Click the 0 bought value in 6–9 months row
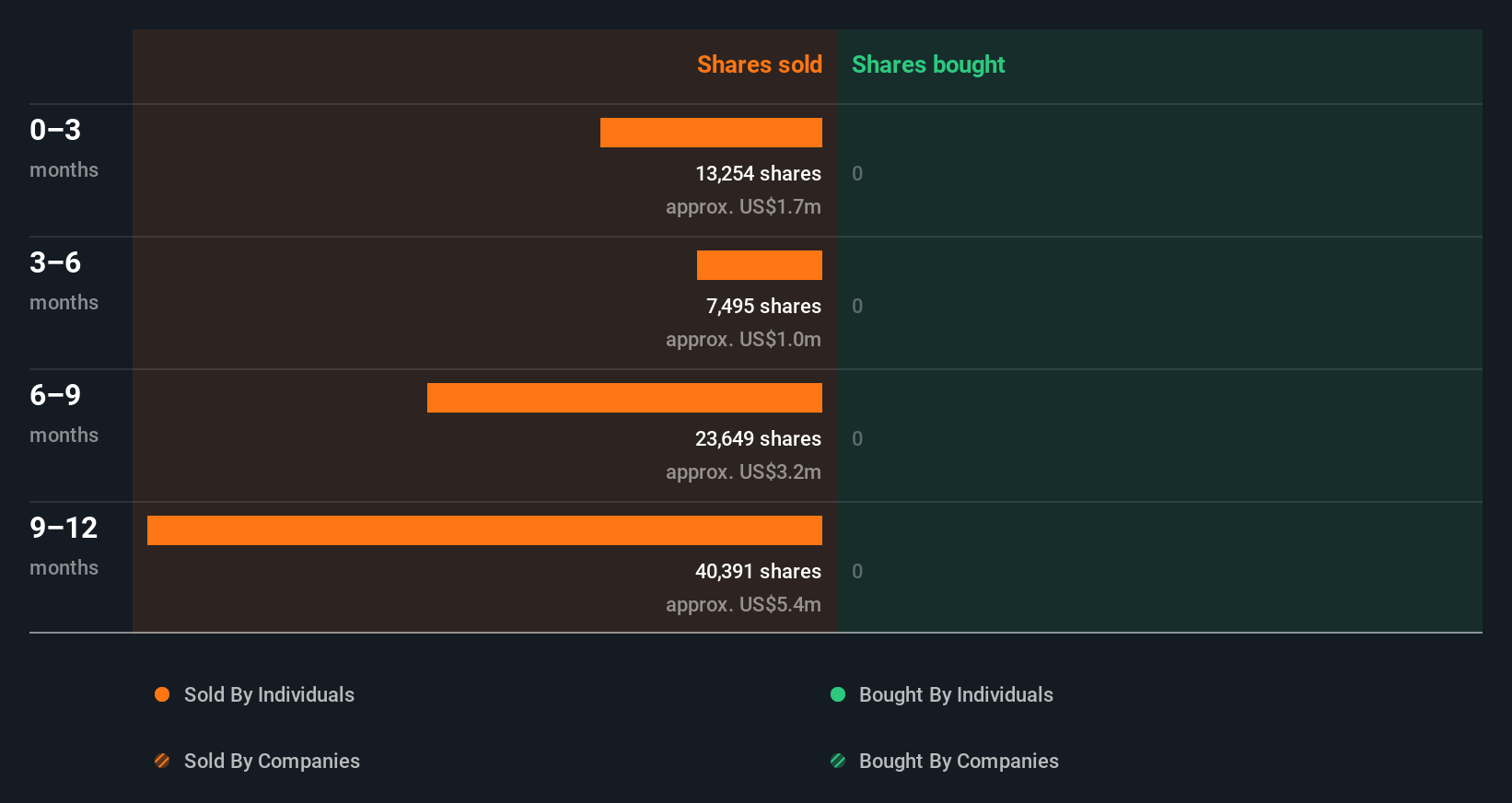The width and height of the screenshot is (1512, 803). (857, 438)
